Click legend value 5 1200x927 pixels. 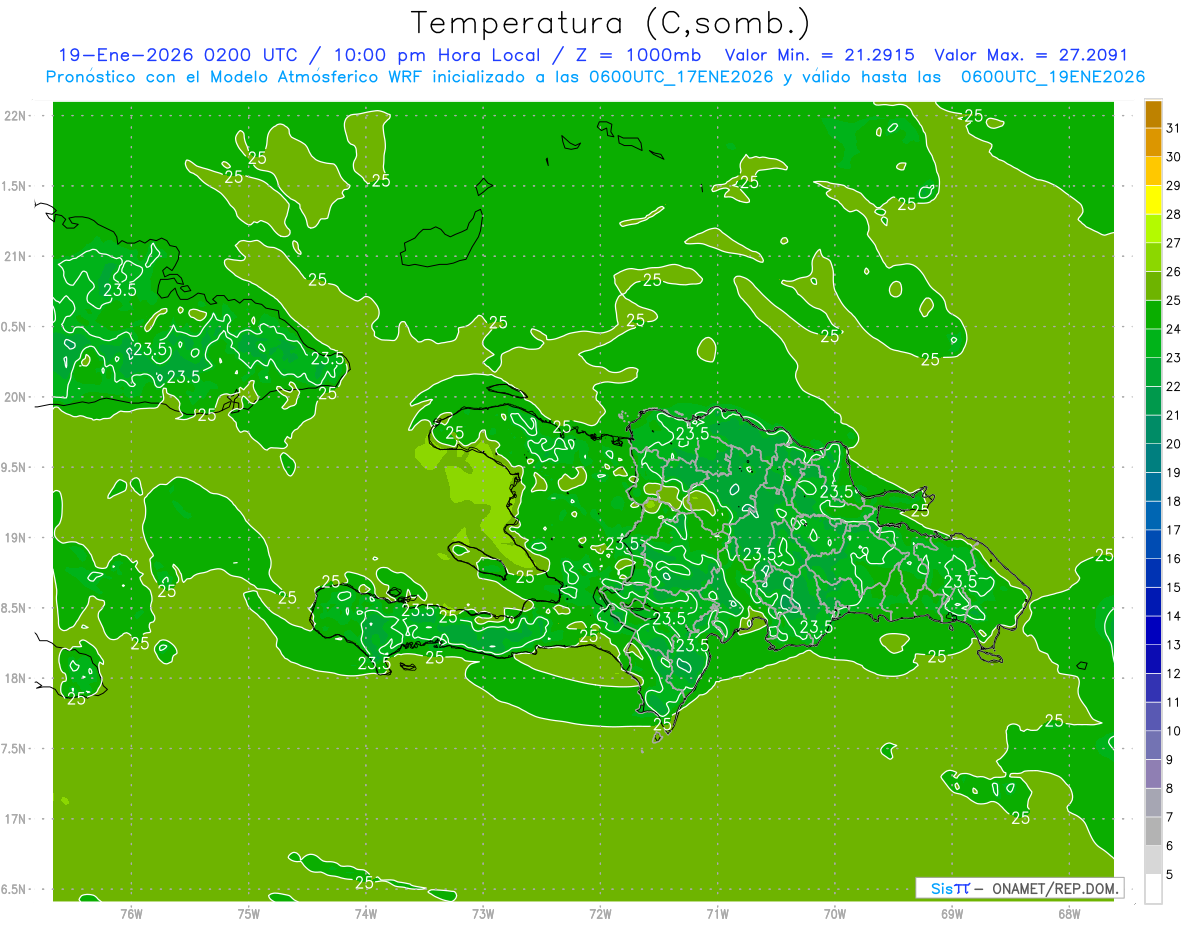1170,875
